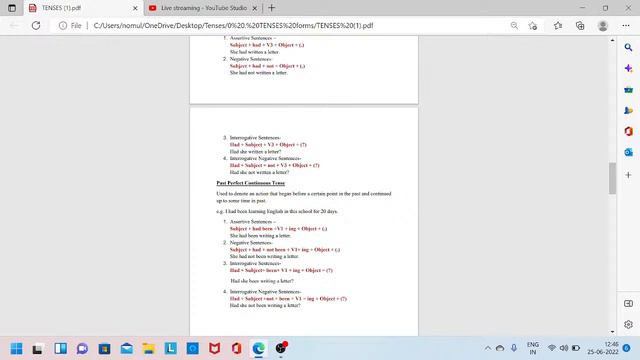Open the OBS Studio taskbar icon
This screenshot has width=640, height=360.
point(281,348)
